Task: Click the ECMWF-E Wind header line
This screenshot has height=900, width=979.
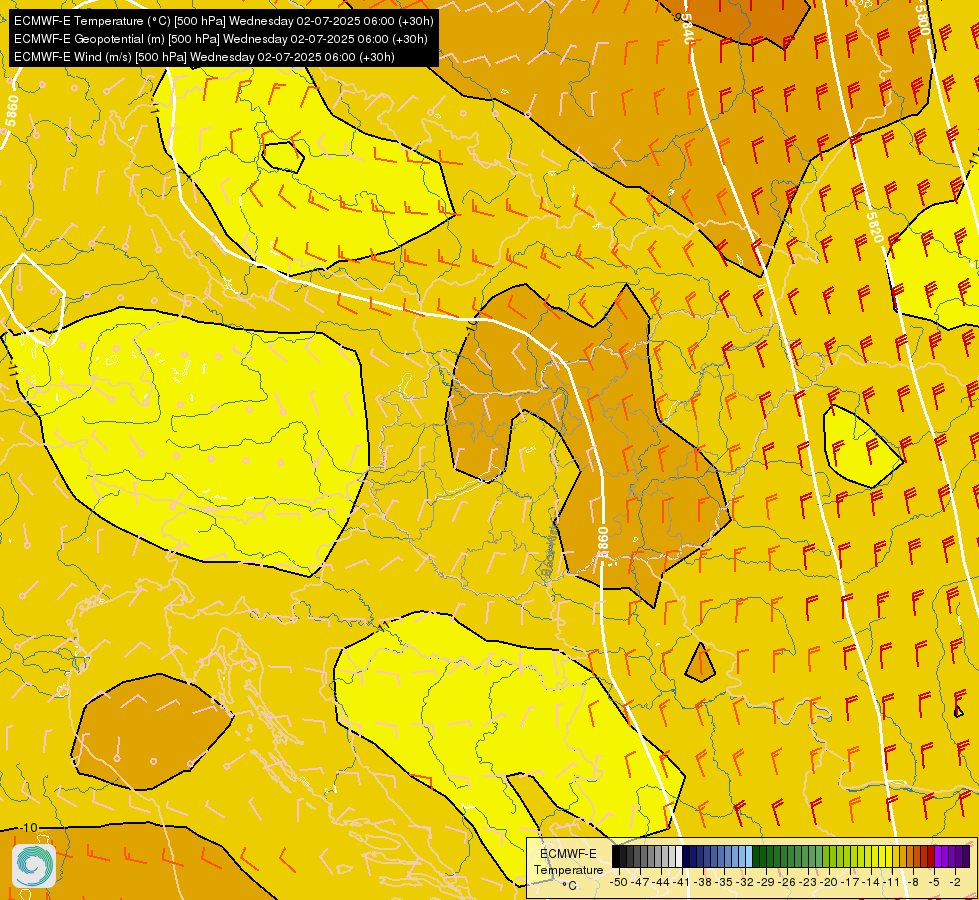Action: (x=204, y=57)
